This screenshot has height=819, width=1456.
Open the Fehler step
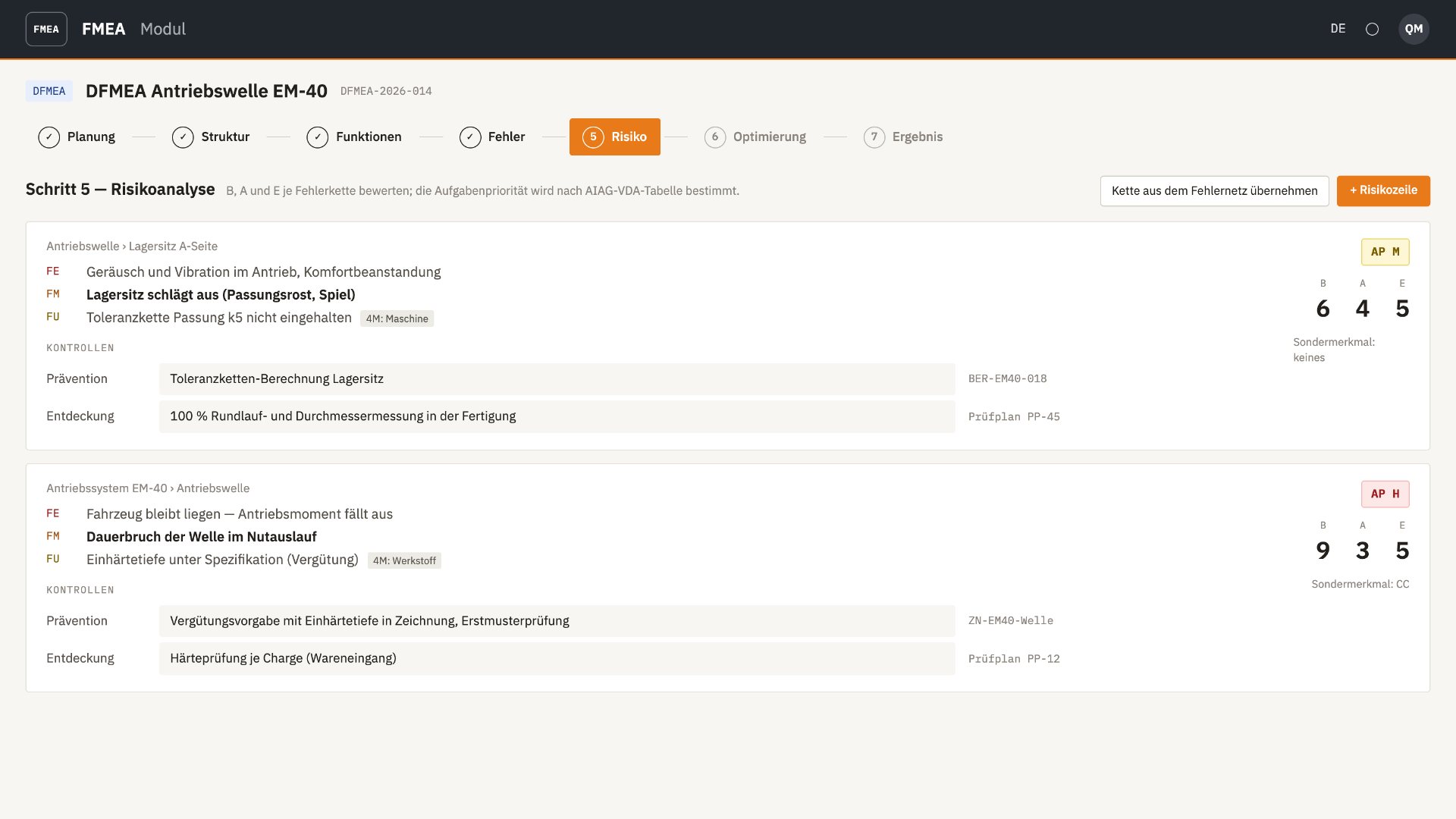(492, 137)
